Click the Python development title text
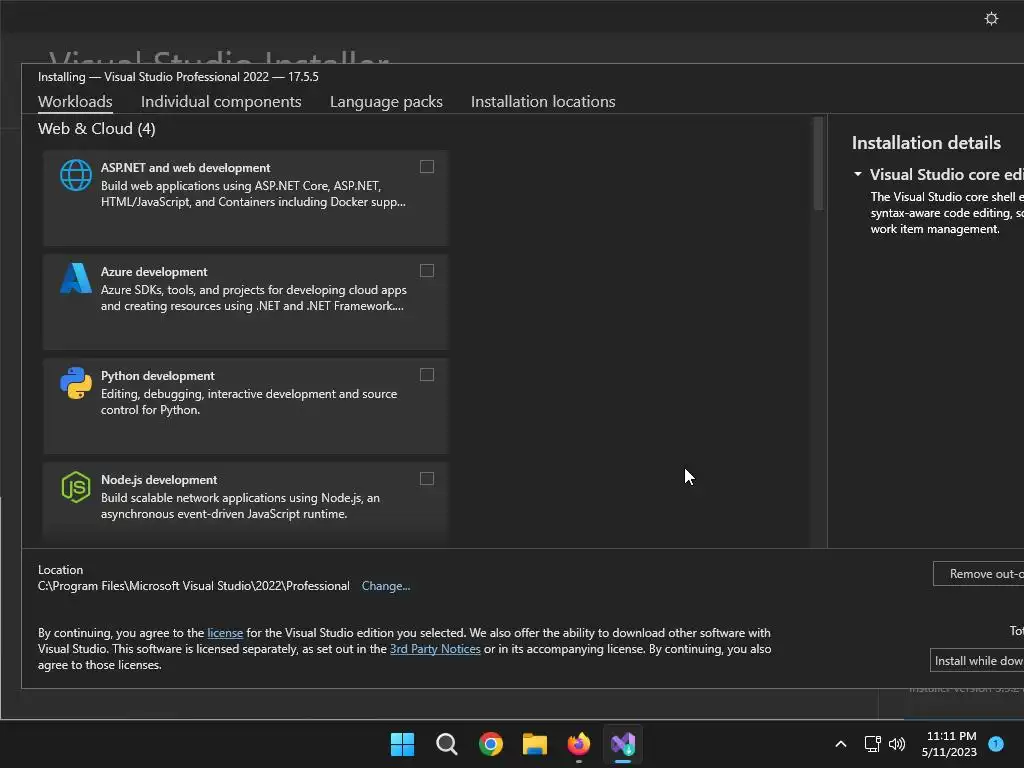Screen dimensions: 1024x768 tap(157, 376)
